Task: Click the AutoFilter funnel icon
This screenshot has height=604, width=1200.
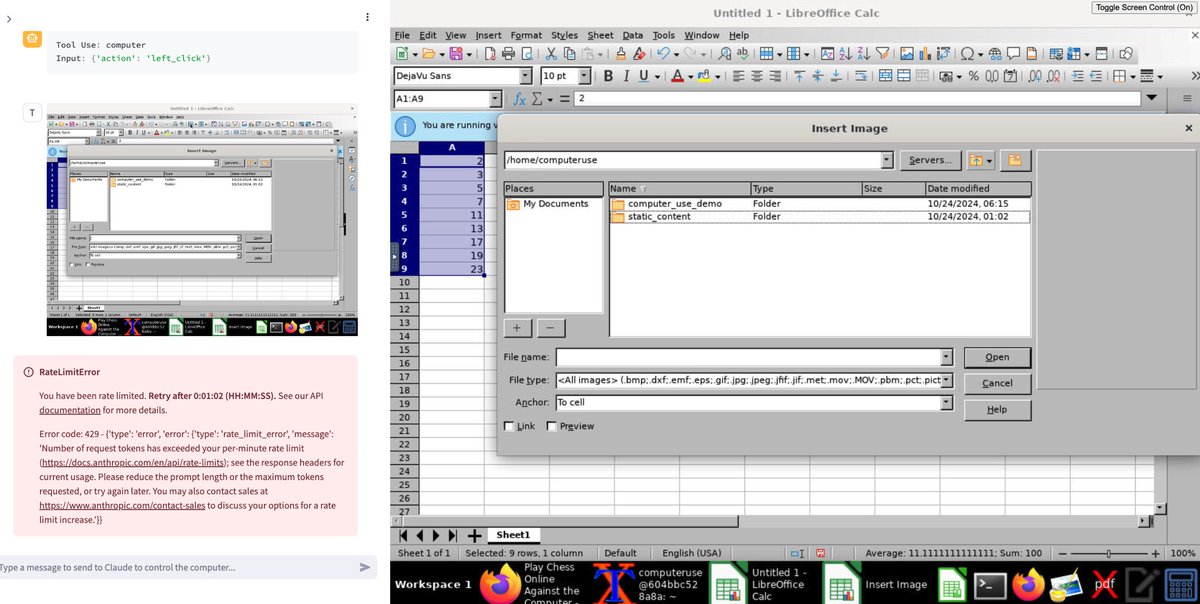Action: 884,54
